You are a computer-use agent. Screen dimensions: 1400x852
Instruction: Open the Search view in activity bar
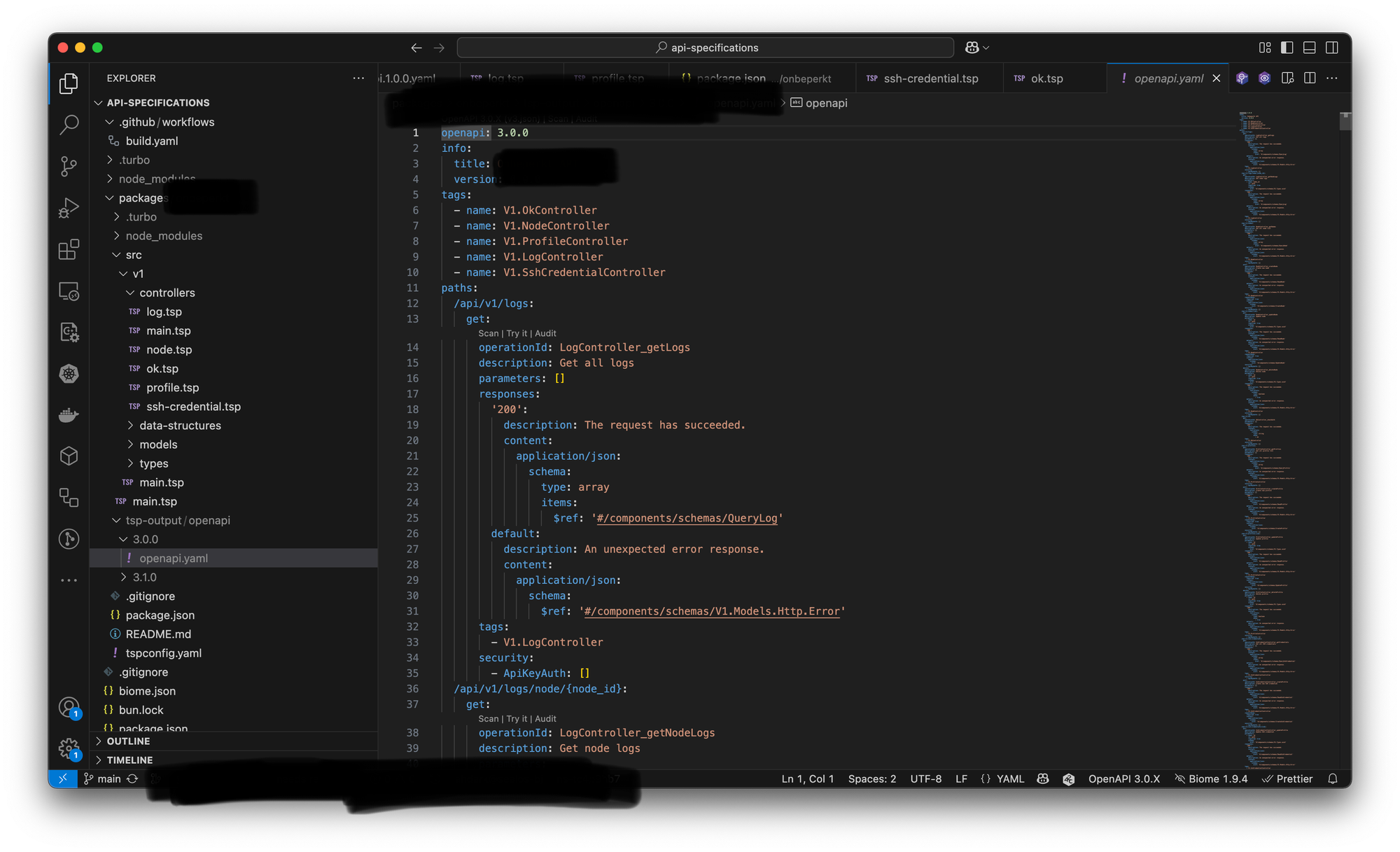[69, 125]
